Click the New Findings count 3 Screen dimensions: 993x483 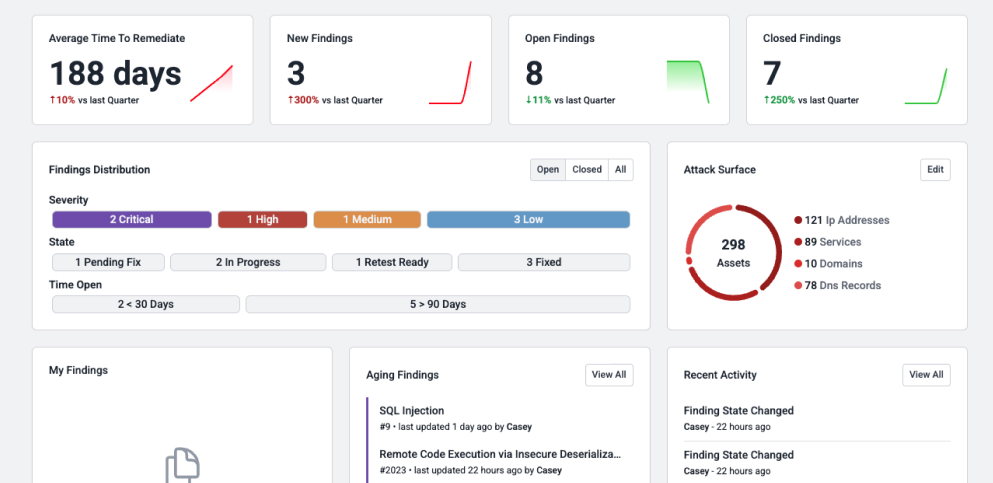tap(296, 73)
